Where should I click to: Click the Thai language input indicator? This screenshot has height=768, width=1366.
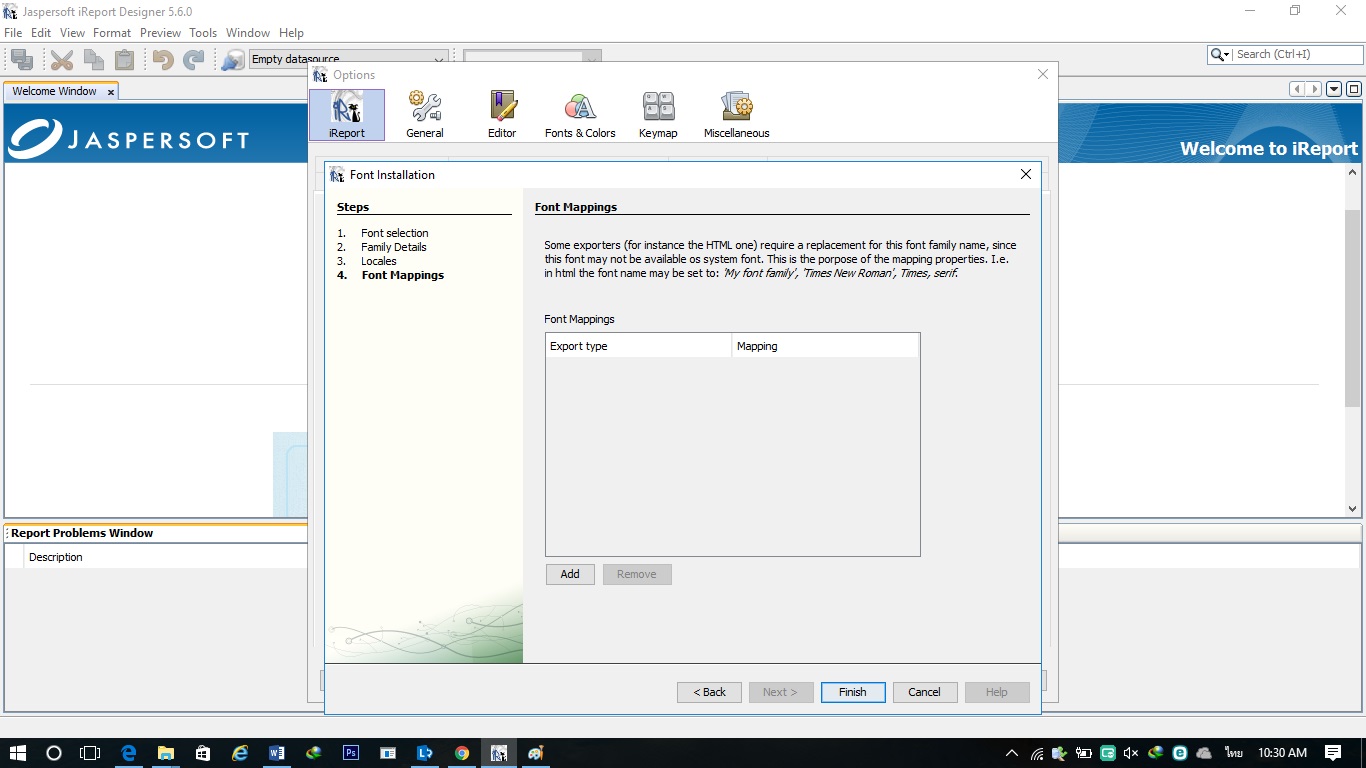pyautogui.click(x=1232, y=753)
